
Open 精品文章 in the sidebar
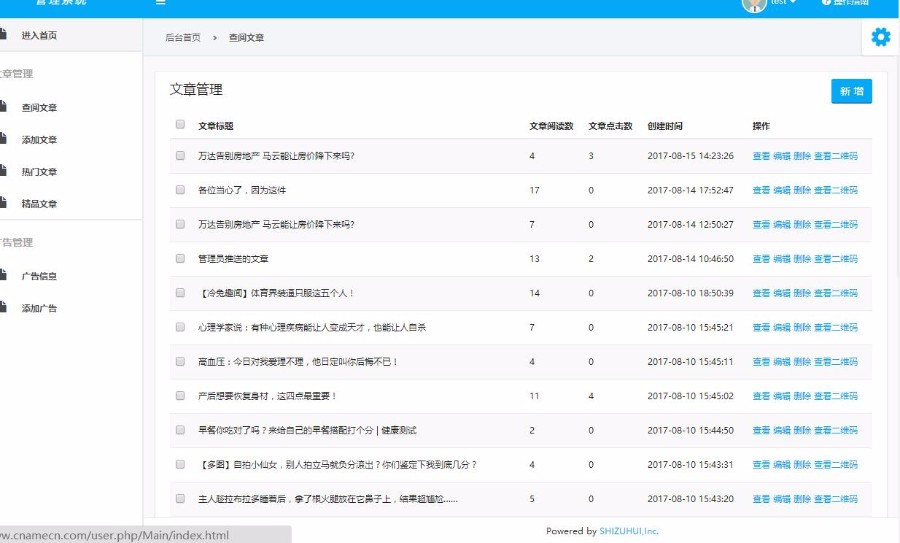[39, 204]
